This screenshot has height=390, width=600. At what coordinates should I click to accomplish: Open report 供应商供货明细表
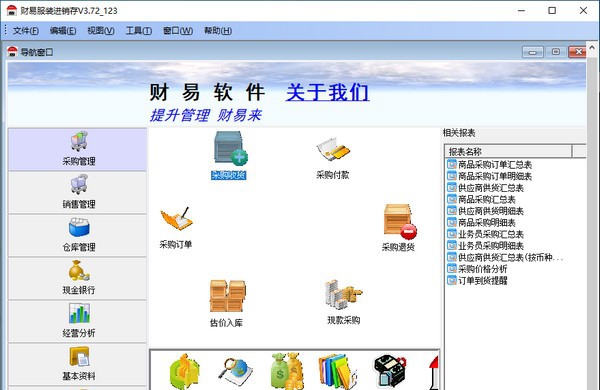[x=485, y=211]
